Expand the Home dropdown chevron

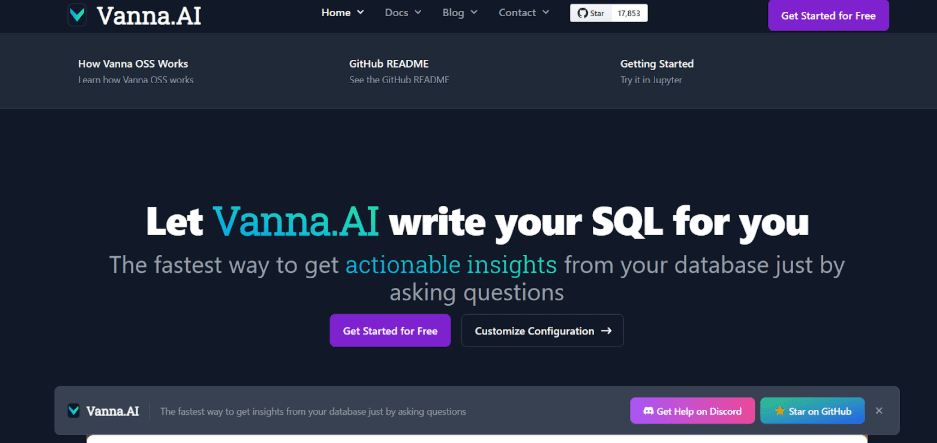coord(360,13)
